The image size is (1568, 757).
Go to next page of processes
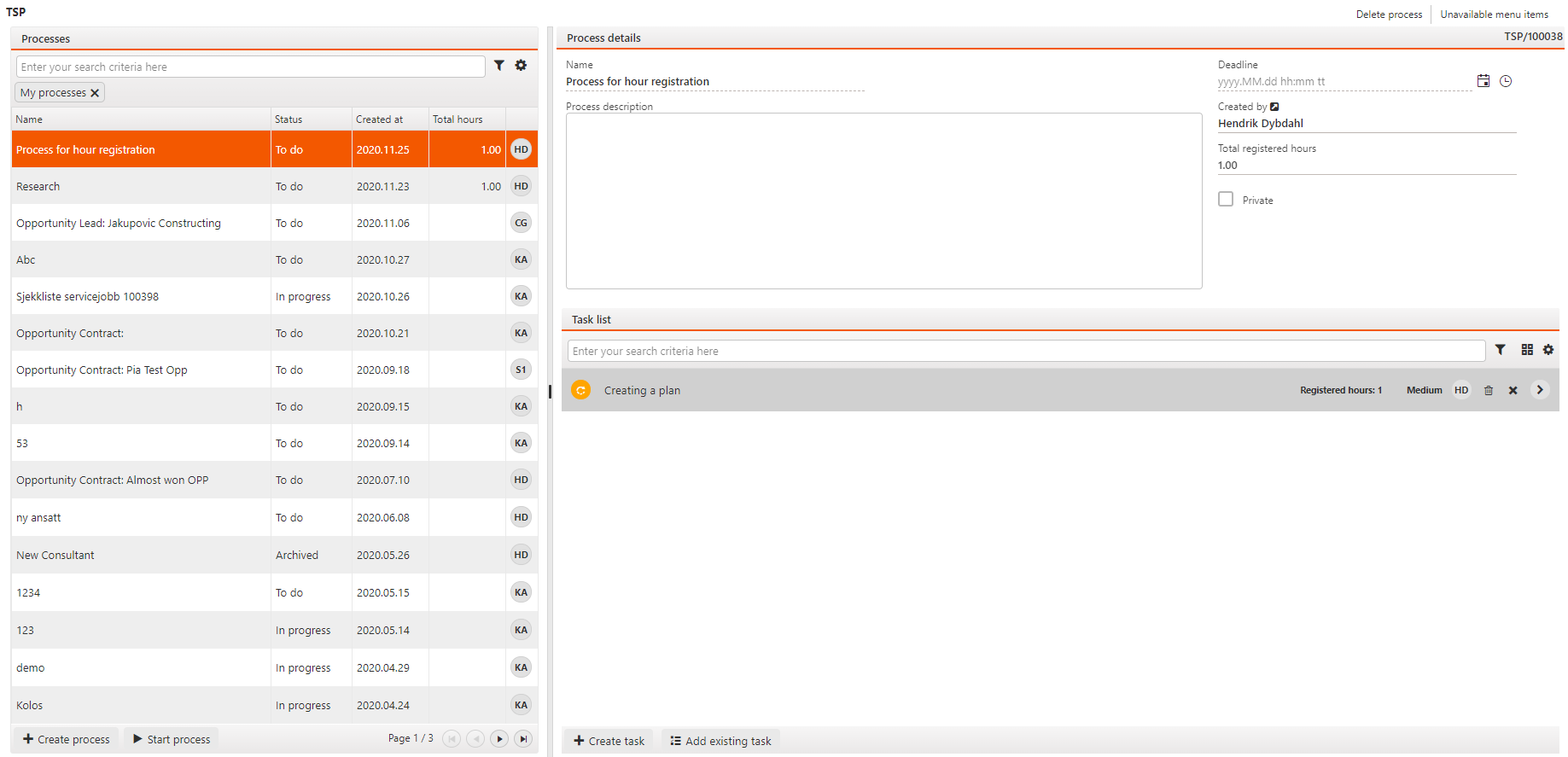[x=499, y=739]
